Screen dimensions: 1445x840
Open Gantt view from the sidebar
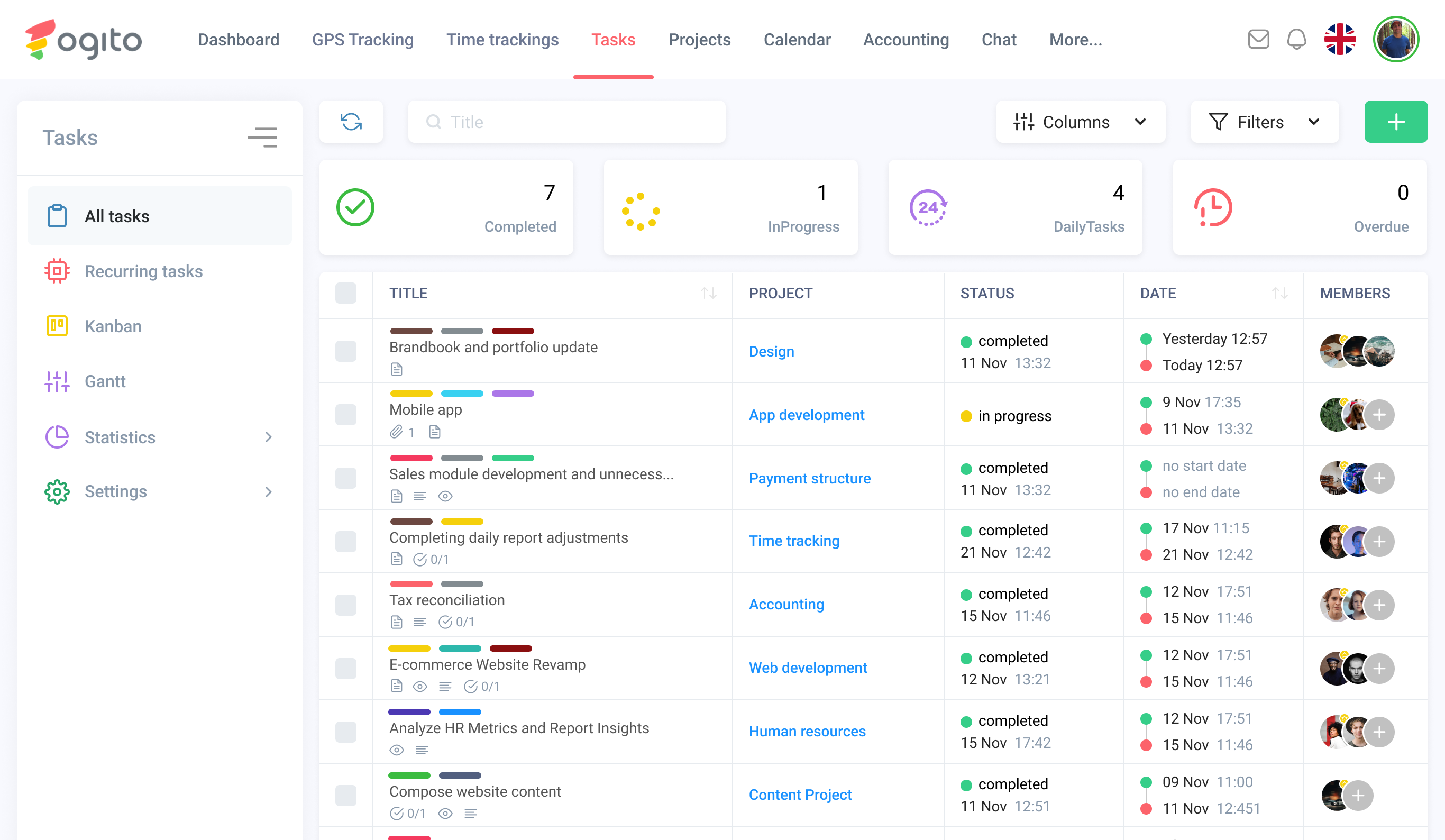105,381
